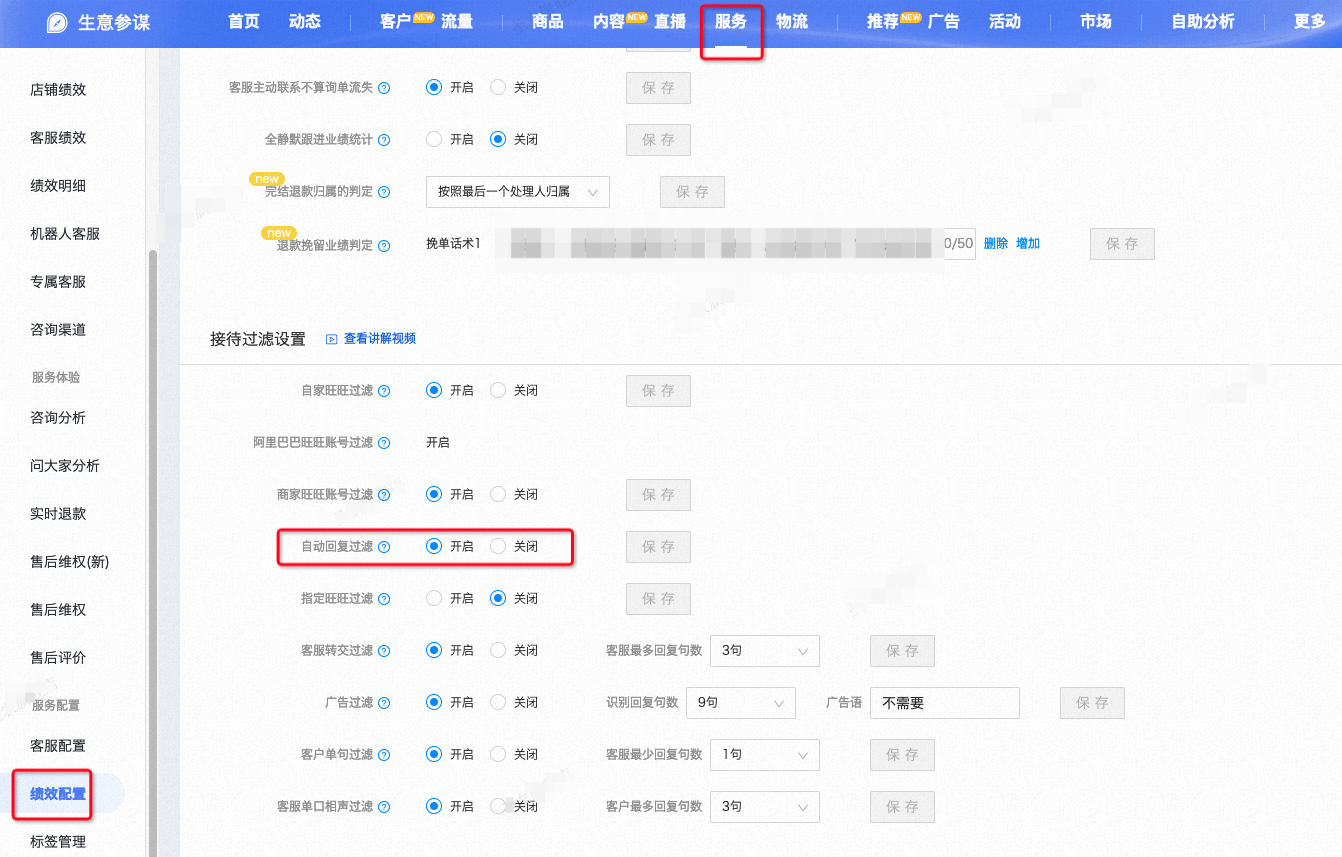The image size is (1342, 857).
Task: Open 客服绩效 in the sidebar
Action: (58, 138)
